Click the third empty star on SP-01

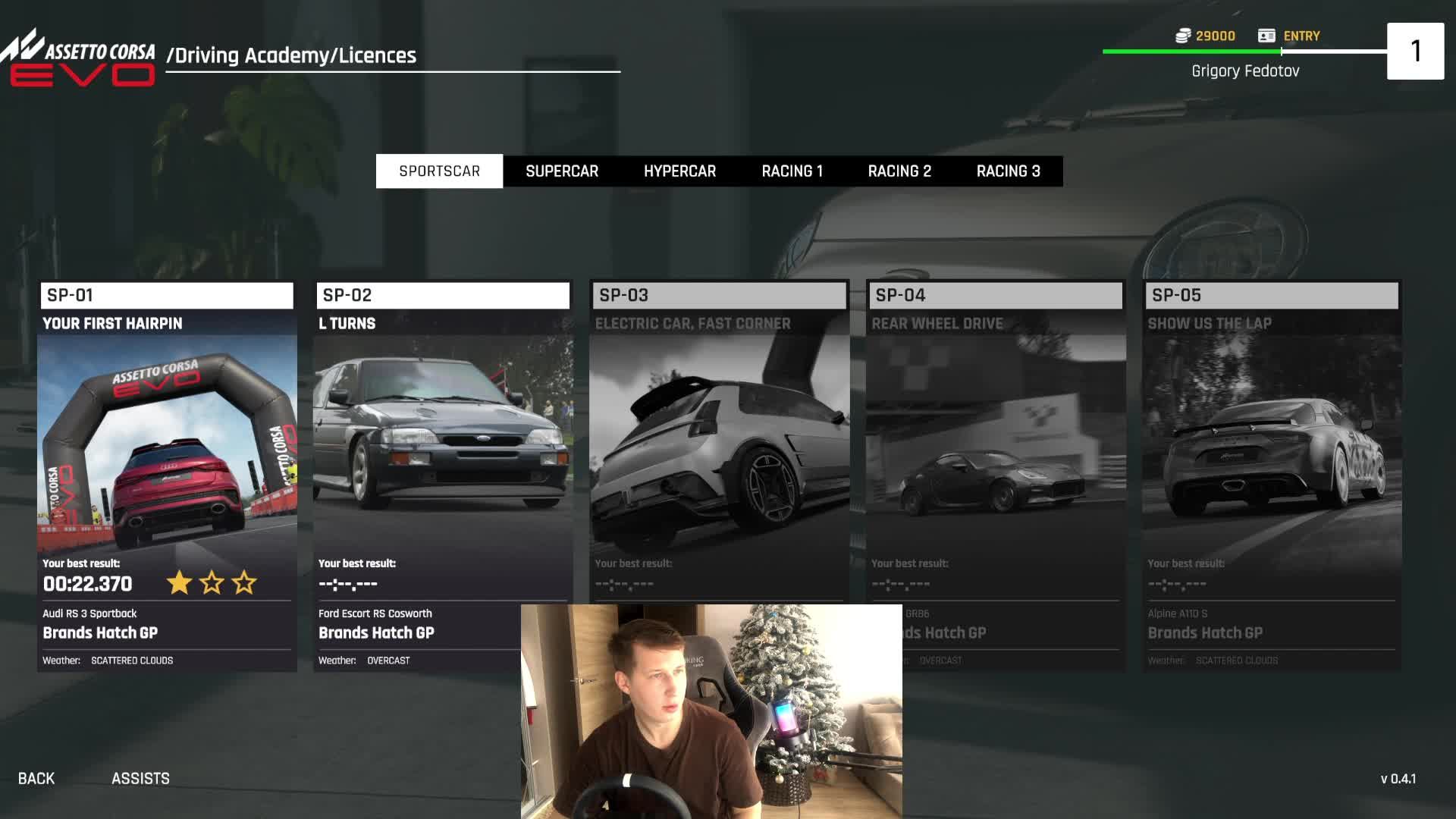point(244,583)
